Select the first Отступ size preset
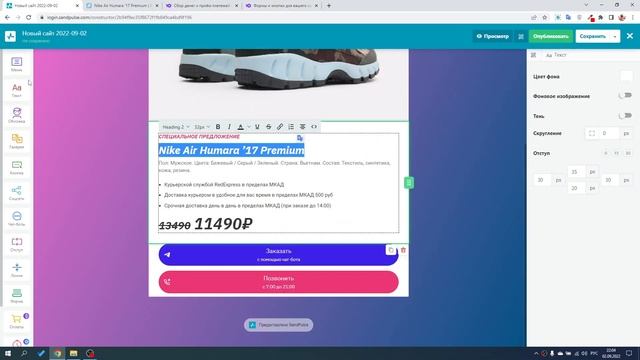Viewport: 640px width, 360px height. (x=606, y=153)
